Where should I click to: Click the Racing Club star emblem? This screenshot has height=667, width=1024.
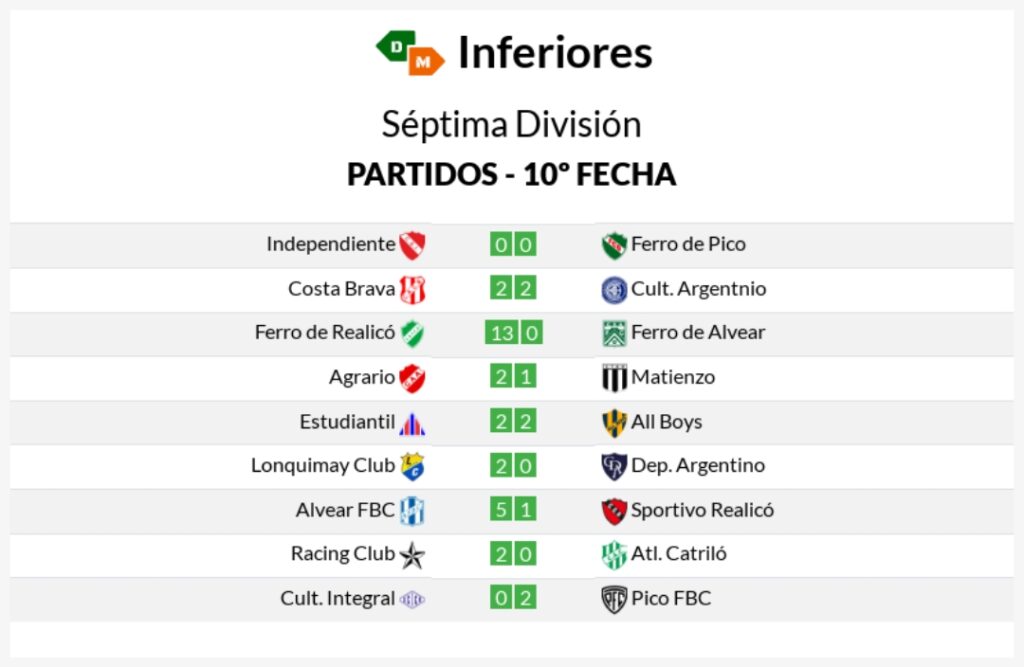[x=412, y=555]
